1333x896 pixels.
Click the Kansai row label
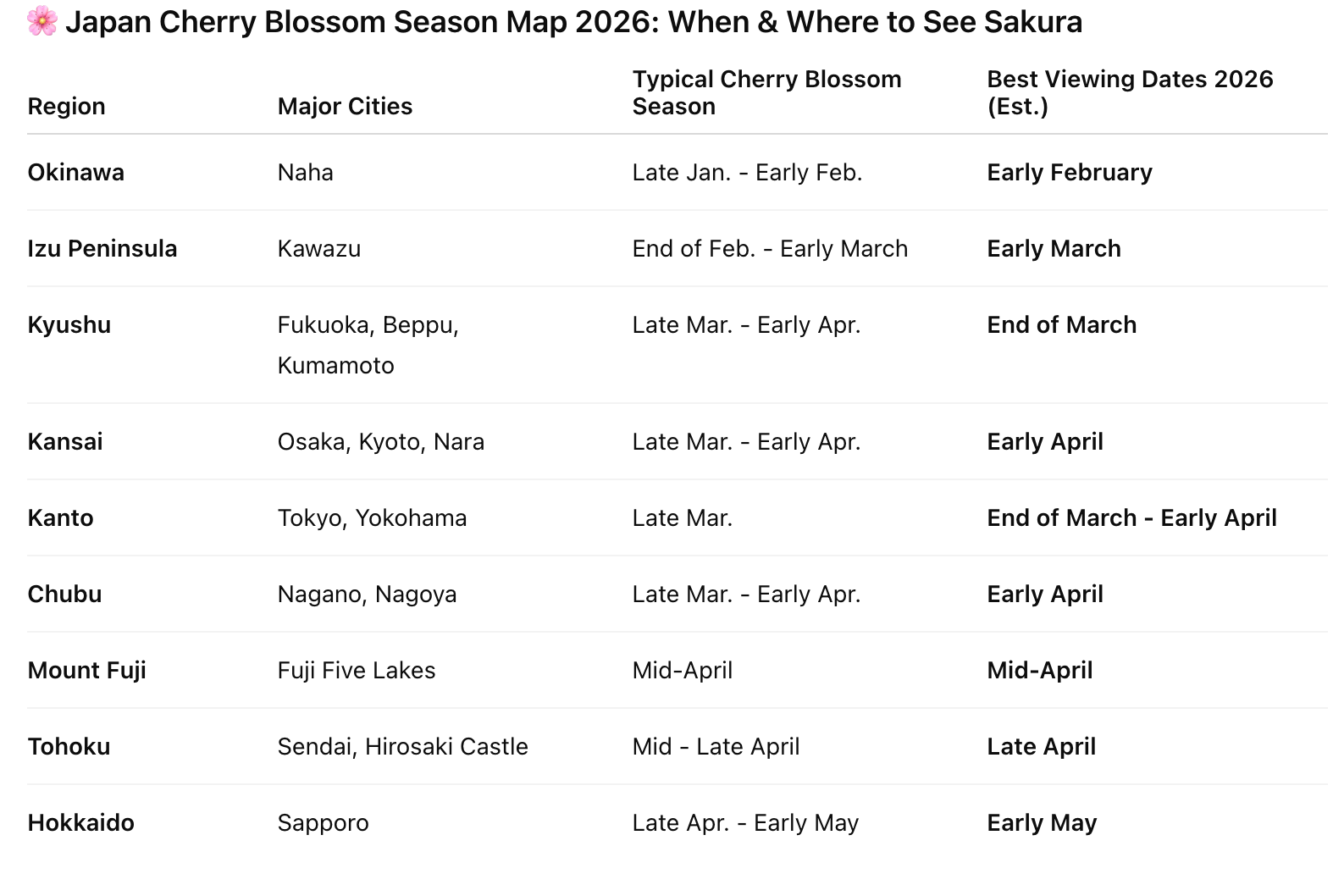64,441
